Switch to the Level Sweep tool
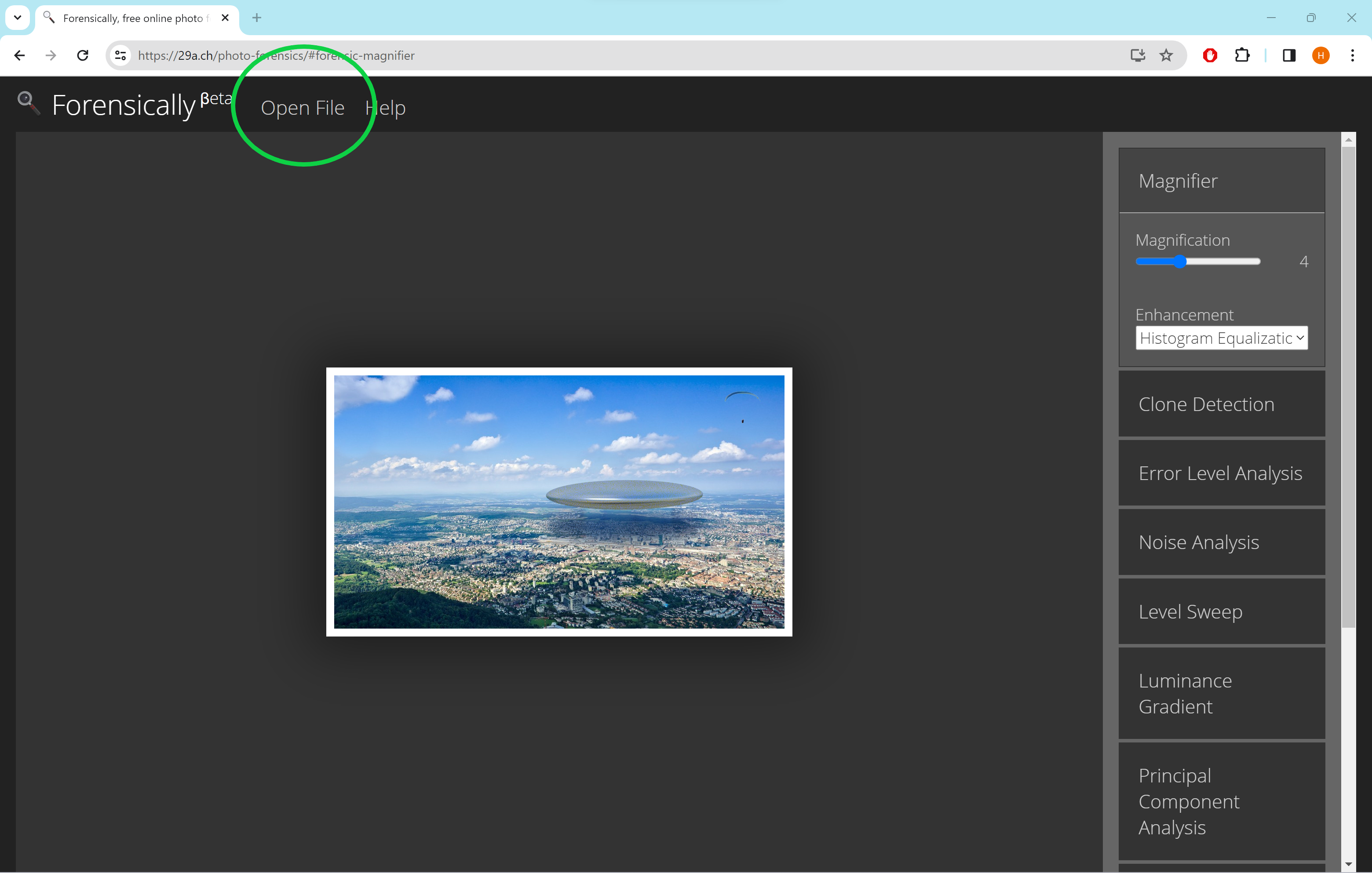 coord(1222,611)
